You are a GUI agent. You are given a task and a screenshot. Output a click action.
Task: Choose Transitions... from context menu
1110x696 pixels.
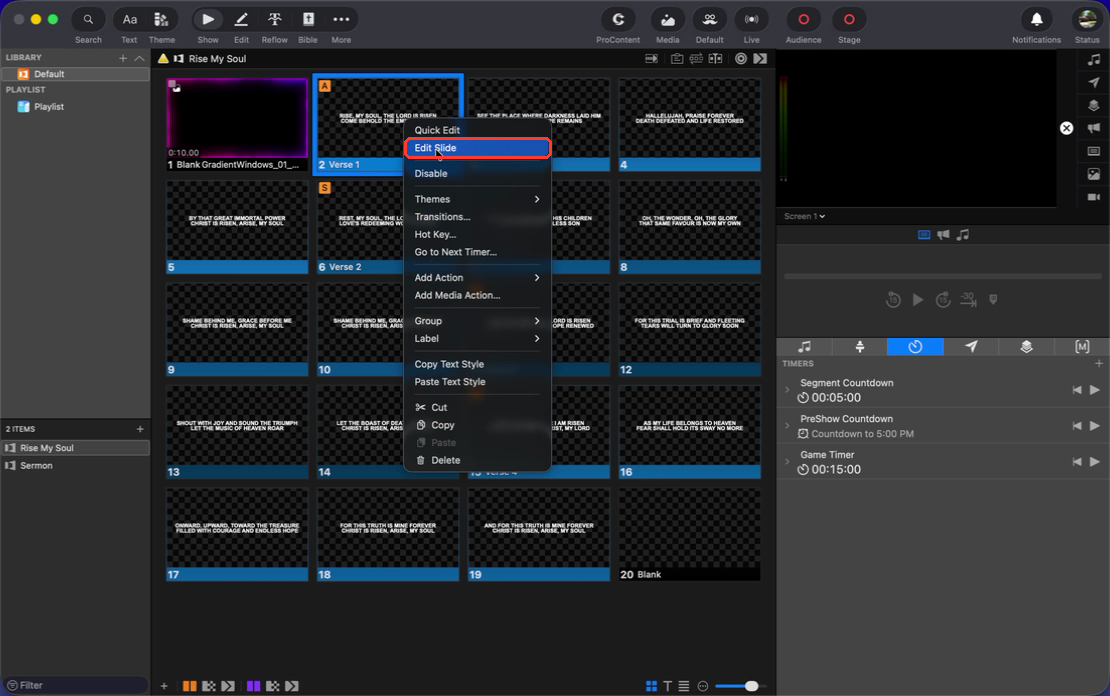[477, 217]
